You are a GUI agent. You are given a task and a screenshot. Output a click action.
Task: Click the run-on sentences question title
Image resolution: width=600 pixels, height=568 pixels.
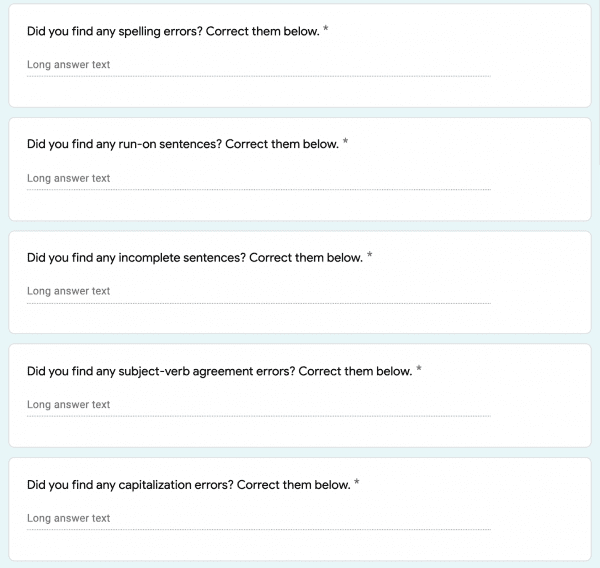click(183, 144)
